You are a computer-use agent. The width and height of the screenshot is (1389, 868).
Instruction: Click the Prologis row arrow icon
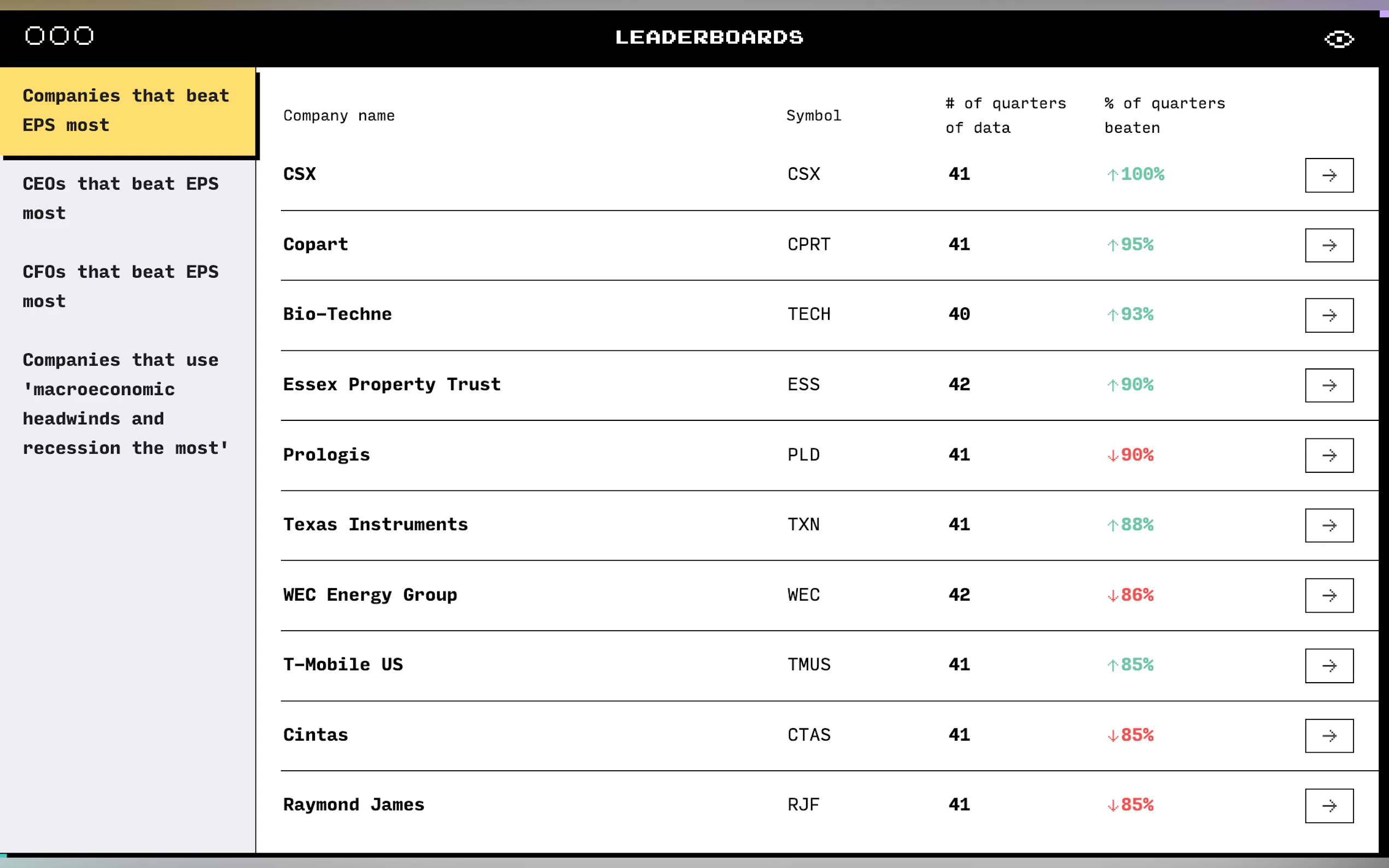click(x=1329, y=455)
